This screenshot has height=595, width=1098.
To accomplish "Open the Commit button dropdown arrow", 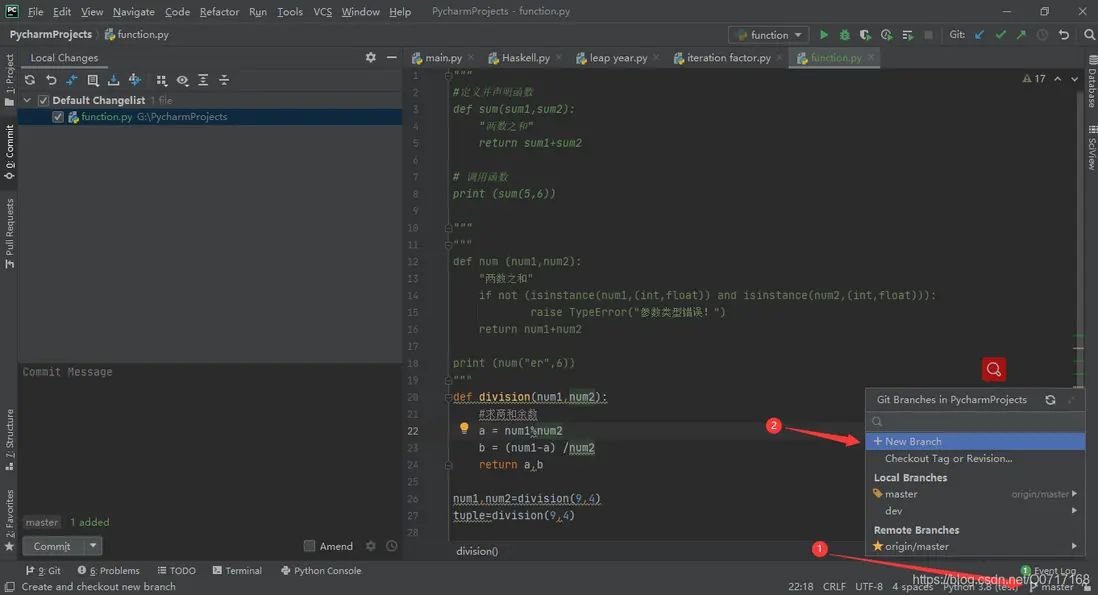I will [93, 546].
